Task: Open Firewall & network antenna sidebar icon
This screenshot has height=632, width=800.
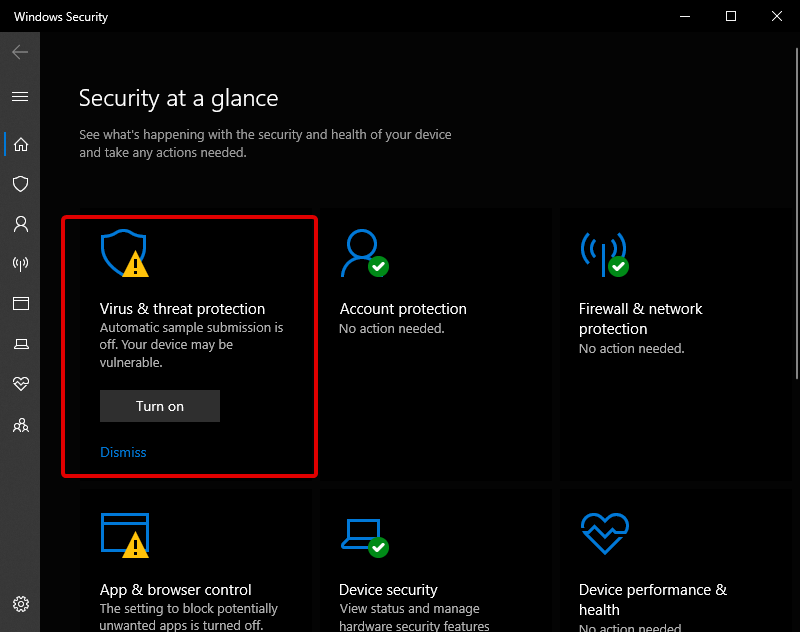Action: [x=20, y=264]
